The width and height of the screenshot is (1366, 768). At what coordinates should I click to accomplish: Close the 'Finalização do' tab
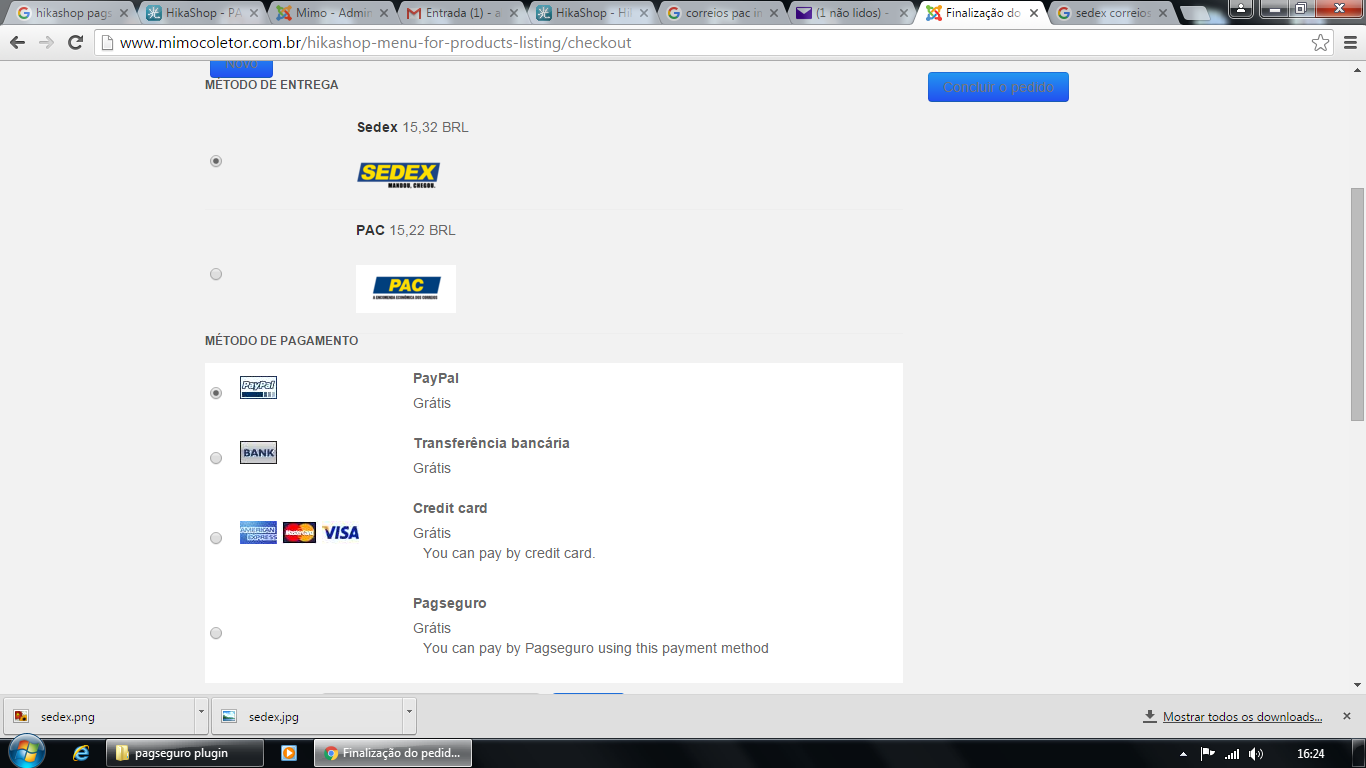[x=1034, y=14]
